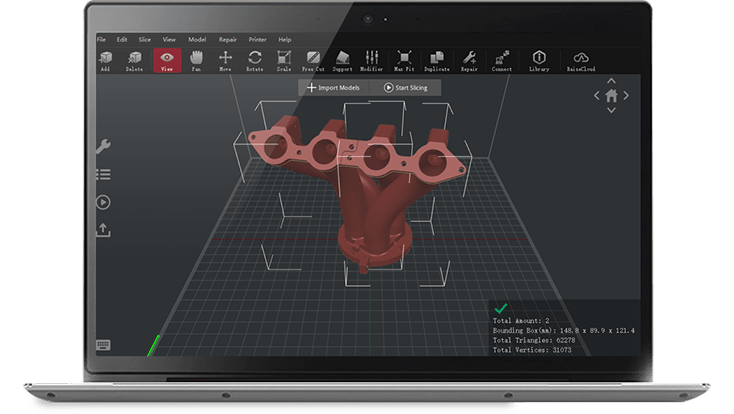Screen dimensions: 734x414
Task: Click the Start Slicing button
Action: coord(406,88)
